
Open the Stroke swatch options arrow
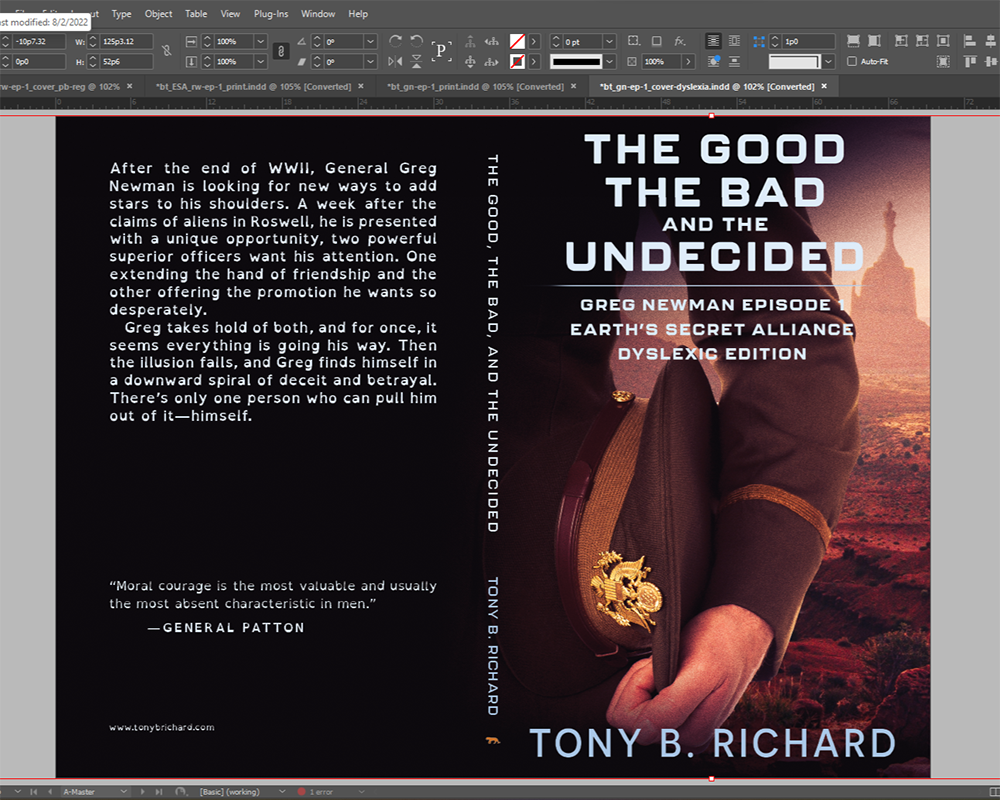click(534, 62)
